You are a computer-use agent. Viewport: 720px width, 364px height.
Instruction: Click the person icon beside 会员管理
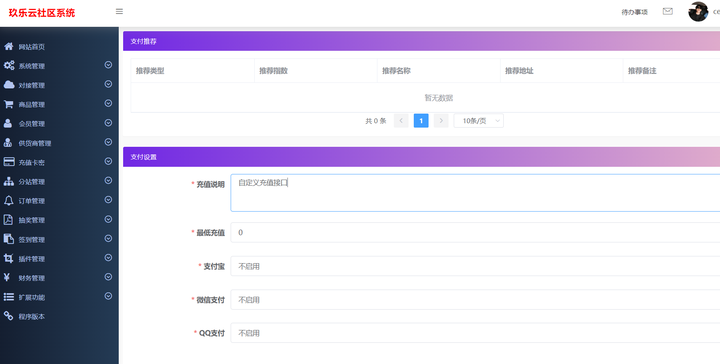click(x=8, y=123)
